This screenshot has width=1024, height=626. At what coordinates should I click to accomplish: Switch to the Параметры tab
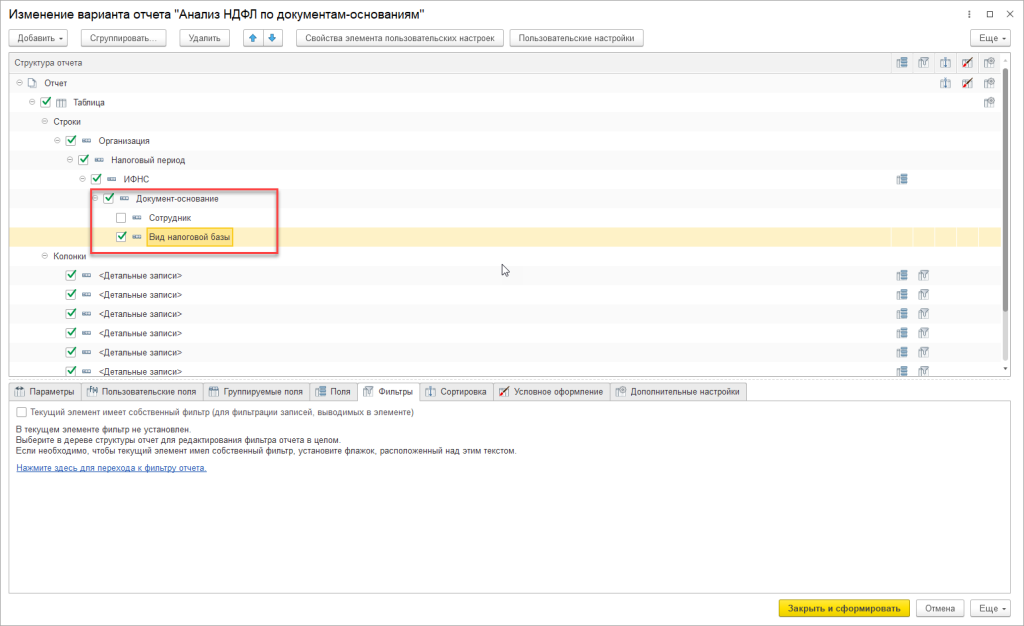(x=44, y=392)
